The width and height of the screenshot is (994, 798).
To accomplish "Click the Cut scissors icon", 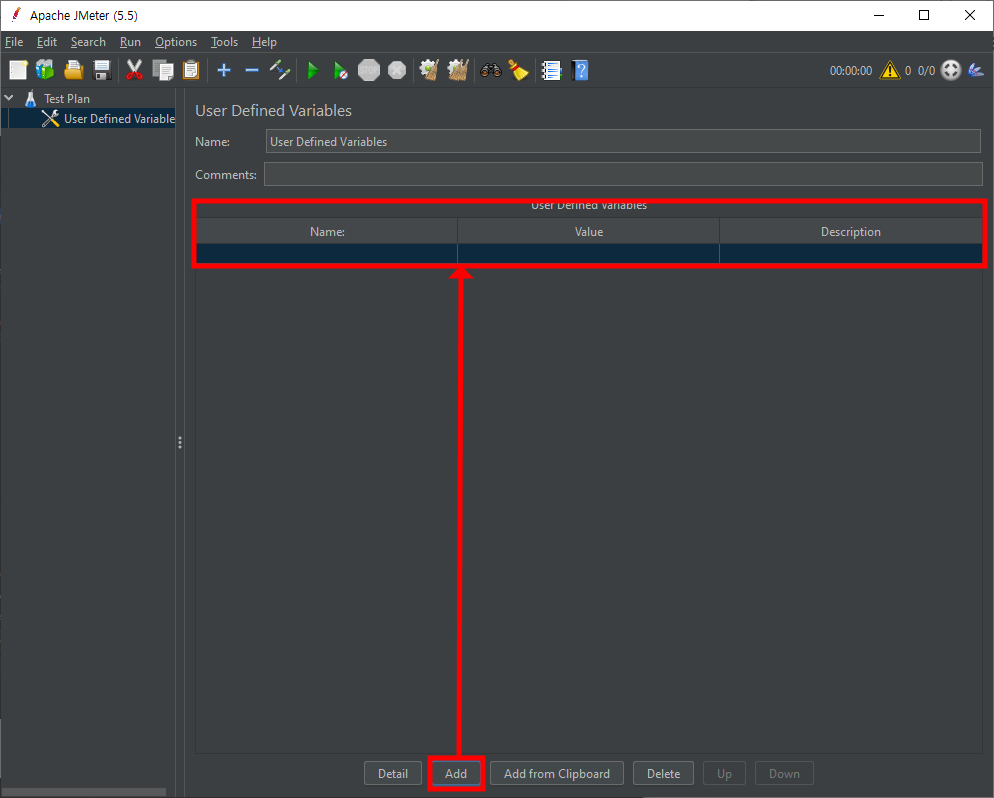I will click(134, 70).
